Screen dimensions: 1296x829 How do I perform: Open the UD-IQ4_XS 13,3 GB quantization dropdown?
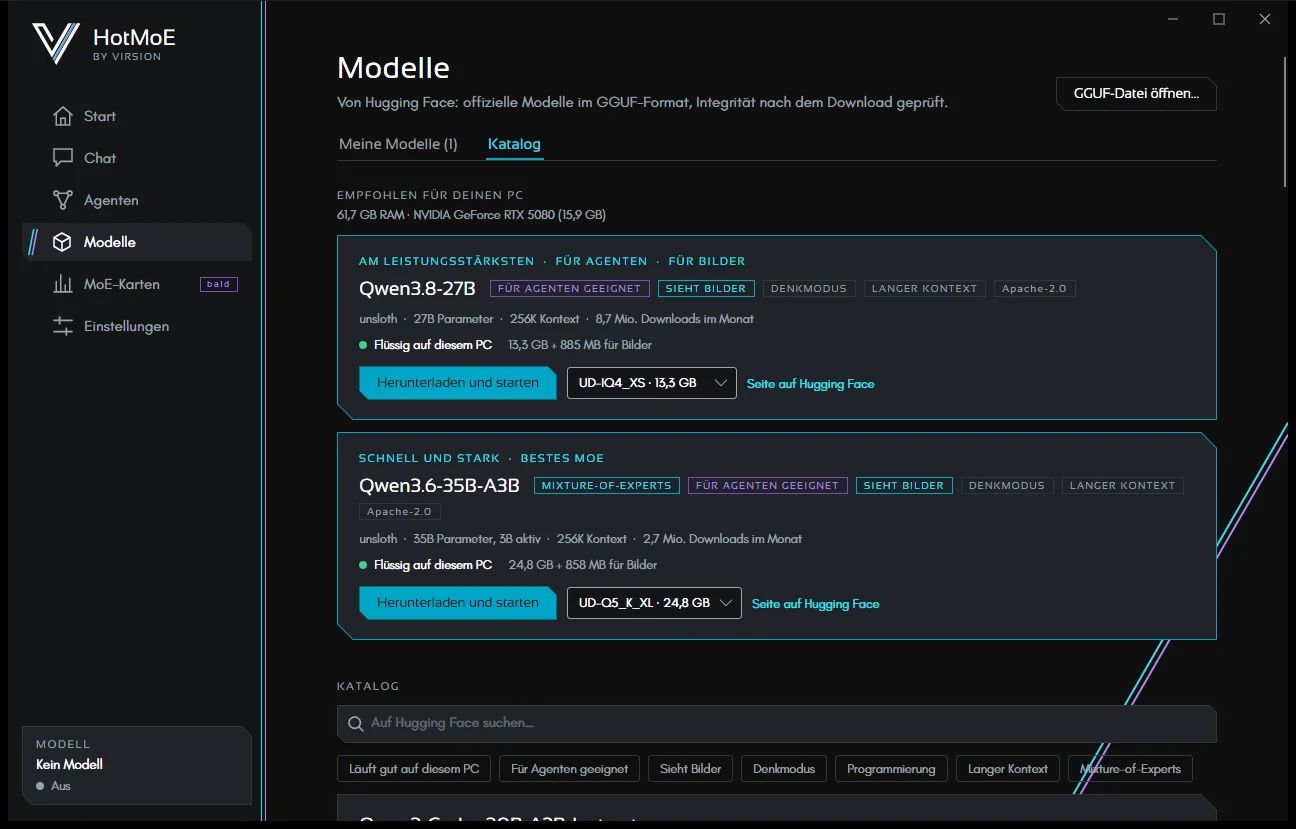(x=652, y=383)
